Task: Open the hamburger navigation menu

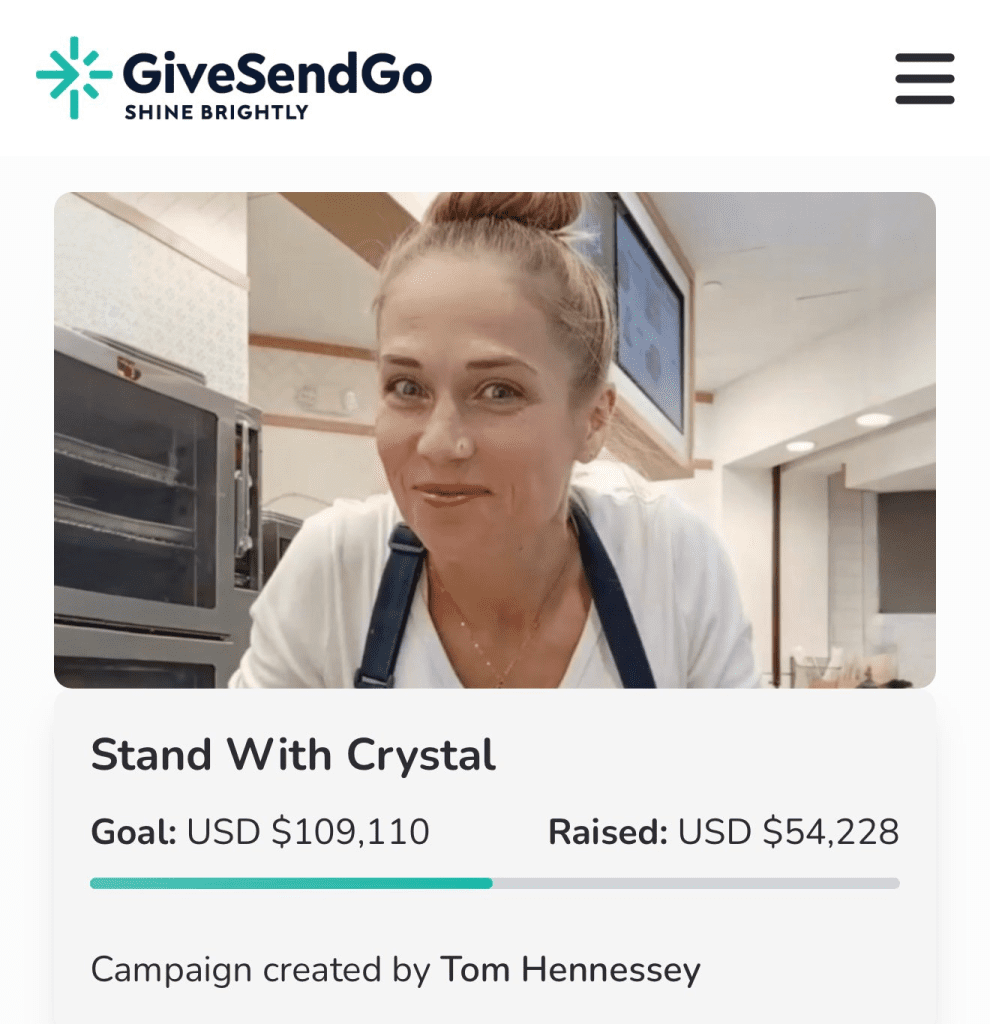Action: [x=925, y=78]
